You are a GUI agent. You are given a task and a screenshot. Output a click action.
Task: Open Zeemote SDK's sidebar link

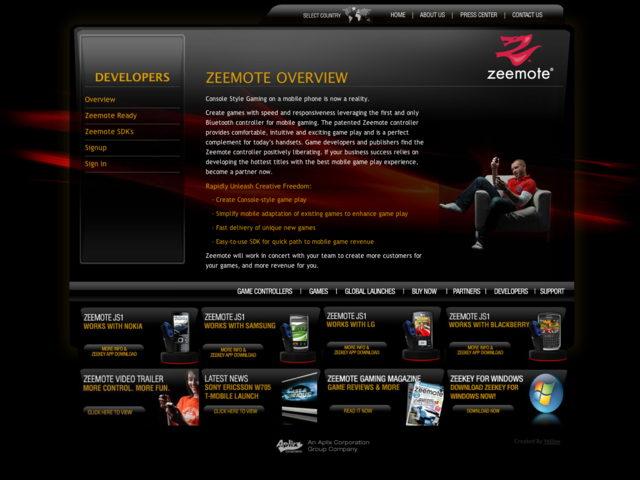[109, 131]
